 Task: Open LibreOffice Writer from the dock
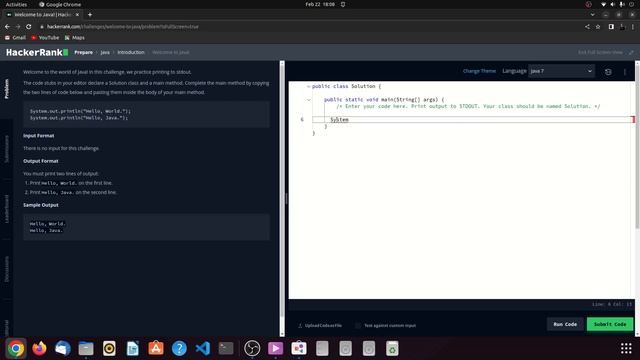point(132,348)
